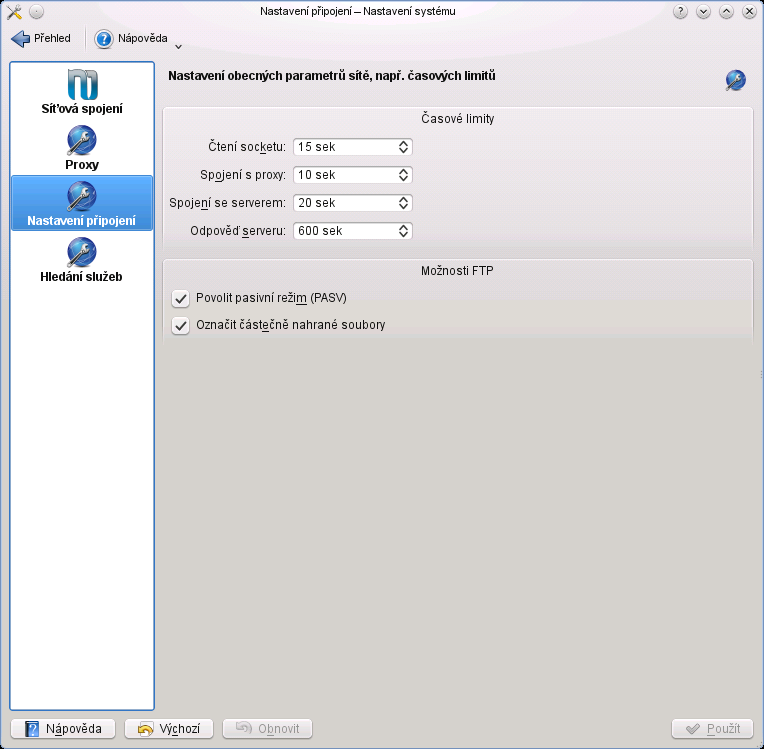Click the bottom Nápověda button

63,729
